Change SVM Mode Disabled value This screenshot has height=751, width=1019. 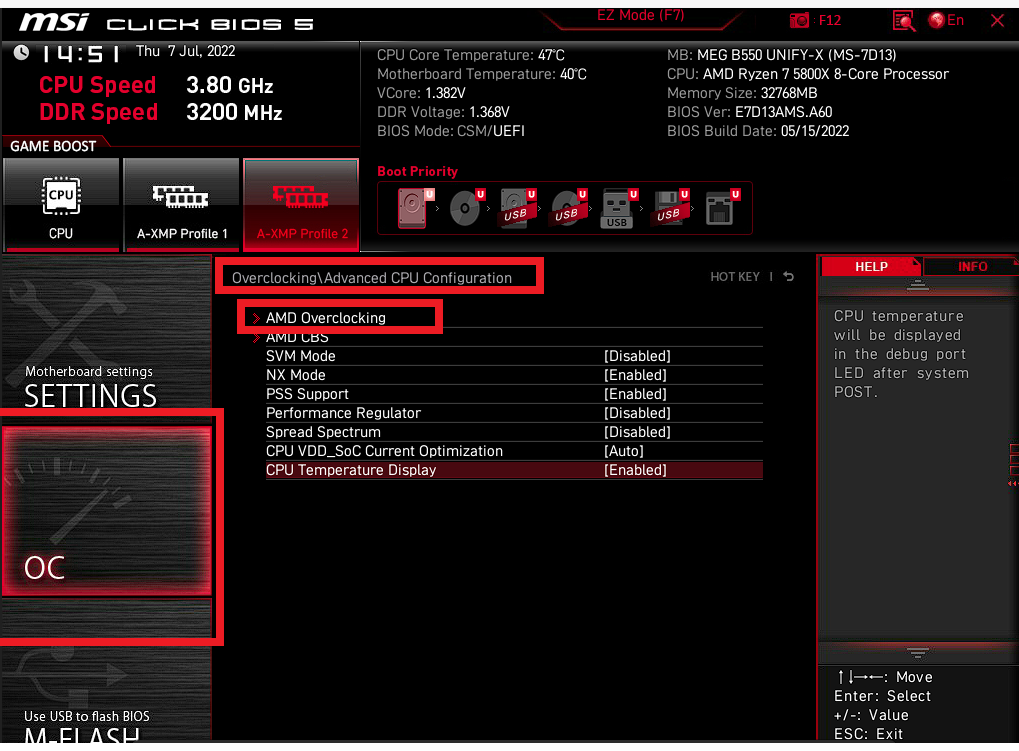[x=637, y=356]
